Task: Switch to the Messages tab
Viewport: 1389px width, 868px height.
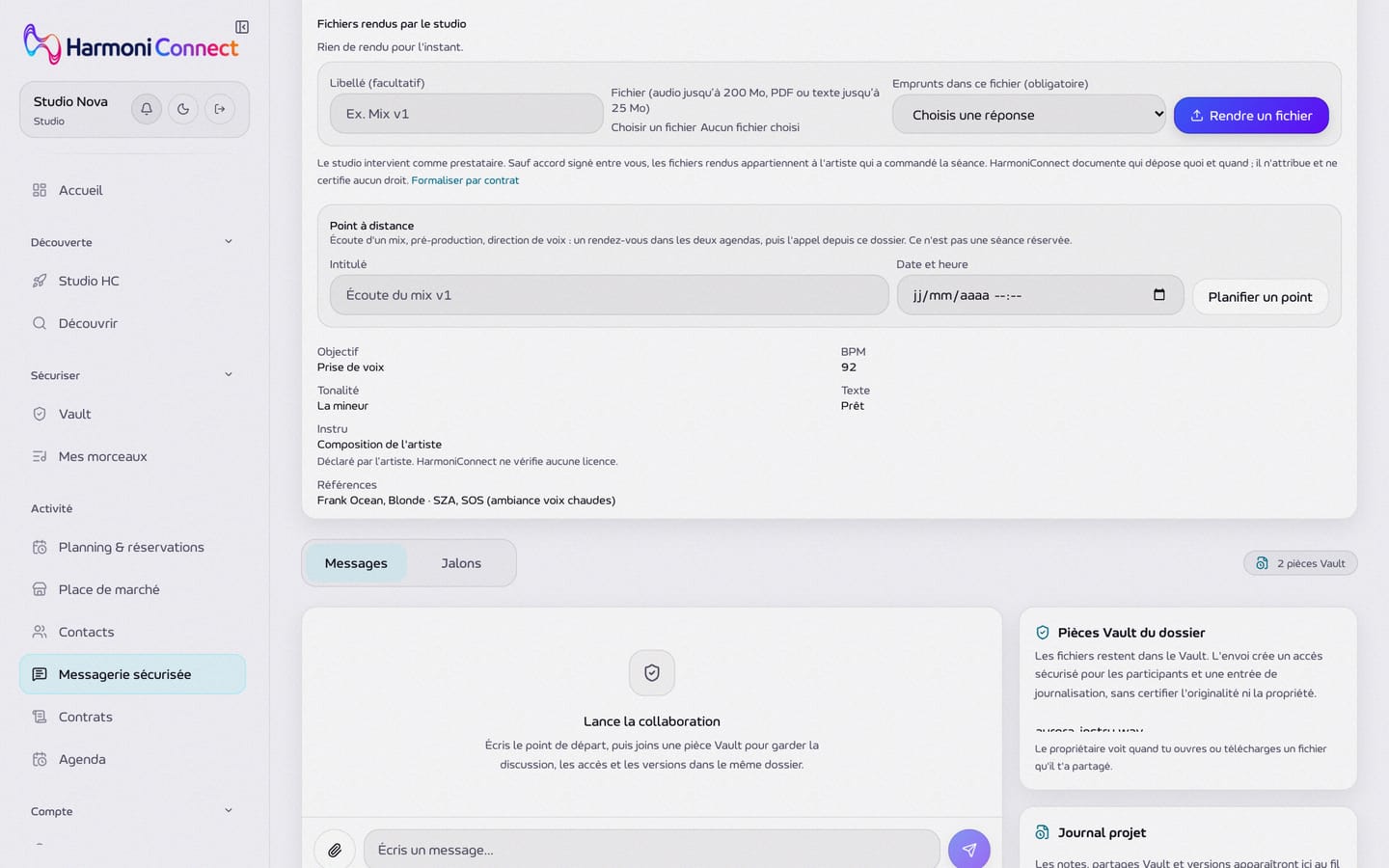Action: point(356,563)
